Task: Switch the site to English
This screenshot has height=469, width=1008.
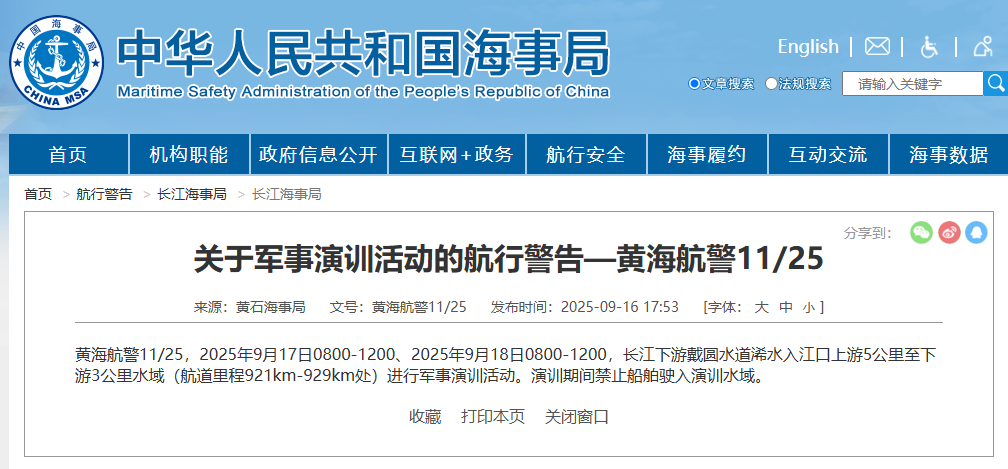Action: pos(808,47)
